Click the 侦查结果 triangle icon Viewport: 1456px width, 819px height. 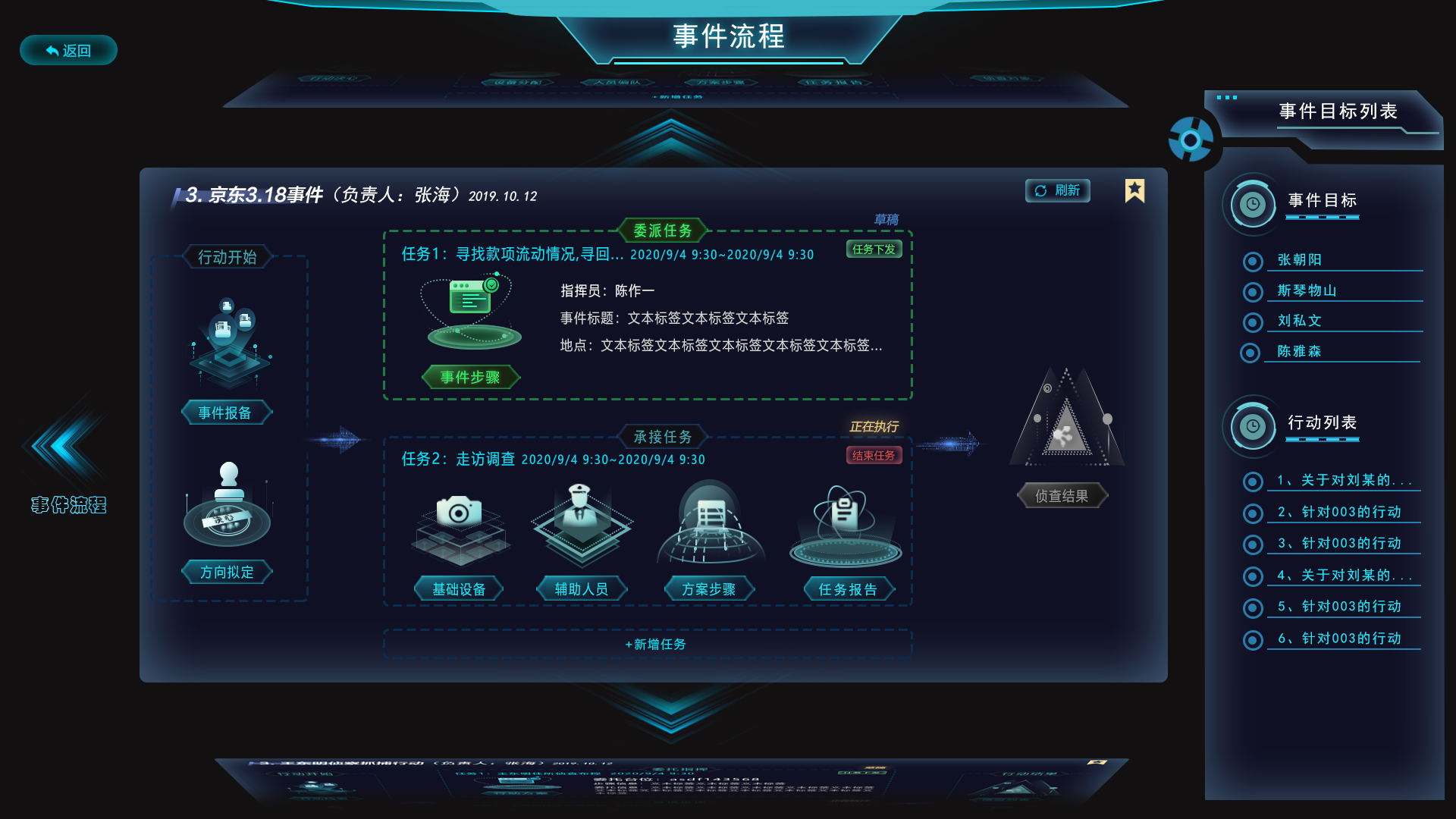(1066, 418)
